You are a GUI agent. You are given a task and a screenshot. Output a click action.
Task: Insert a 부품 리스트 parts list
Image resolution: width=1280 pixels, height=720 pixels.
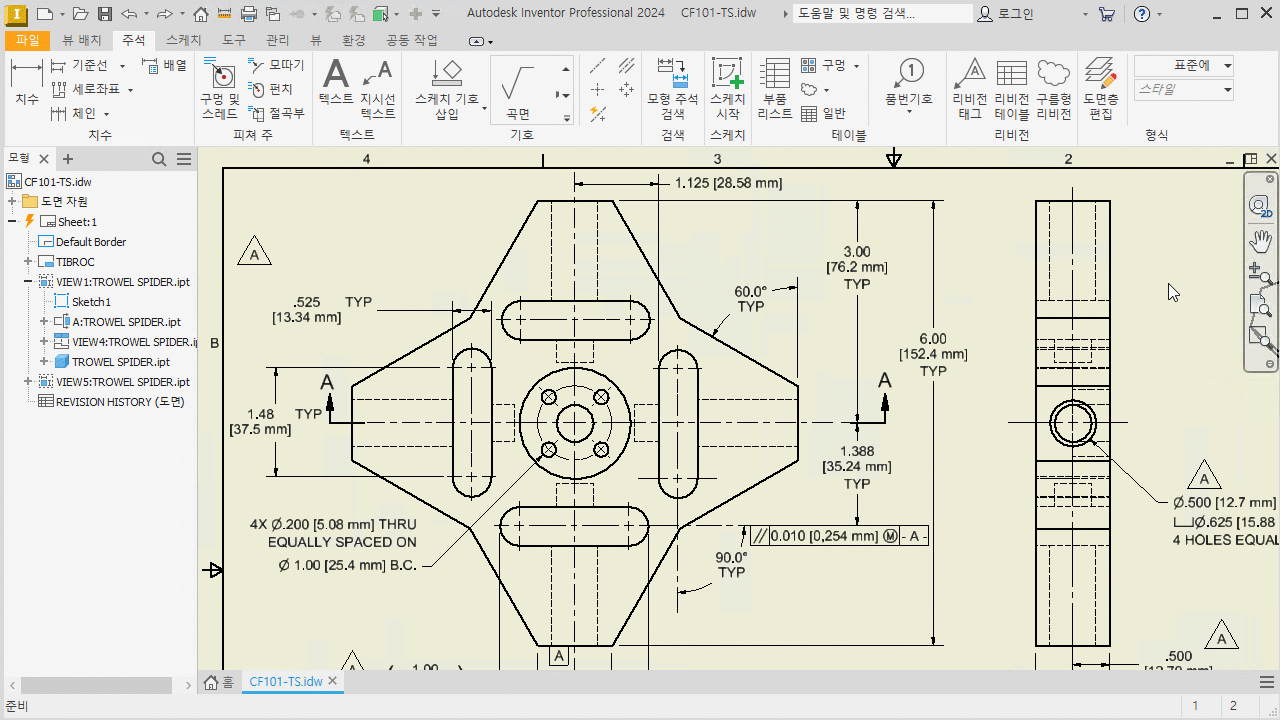click(x=775, y=88)
